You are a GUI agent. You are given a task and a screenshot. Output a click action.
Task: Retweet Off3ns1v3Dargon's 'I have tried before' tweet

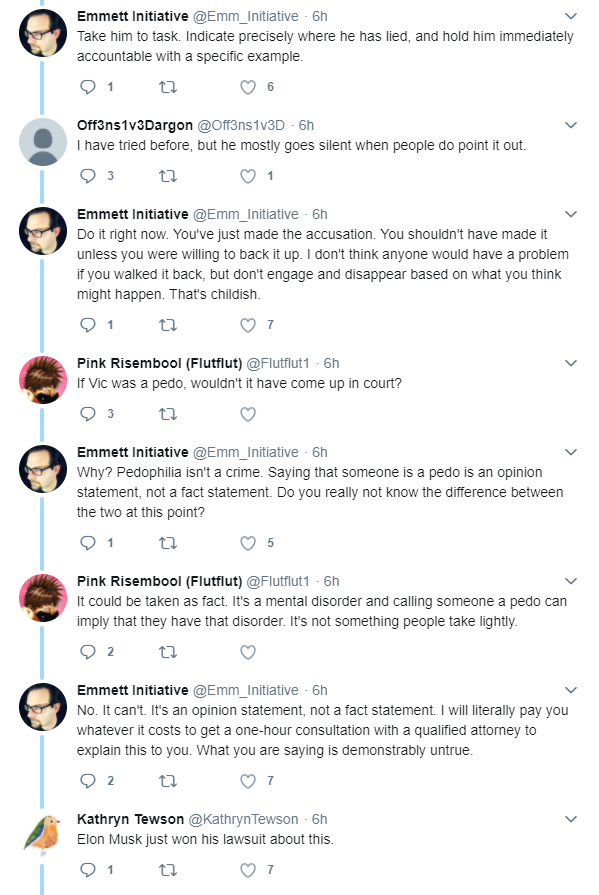tap(167, 176)
